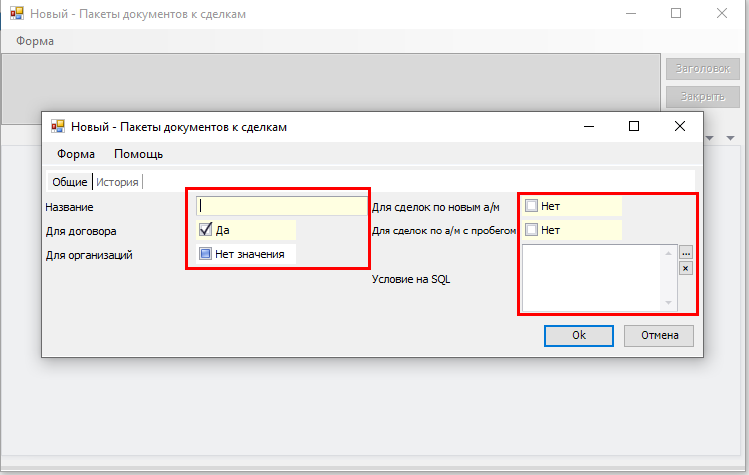
Task: Toggle the 'Для организаций' checkbox
Action: pos(206,254)
